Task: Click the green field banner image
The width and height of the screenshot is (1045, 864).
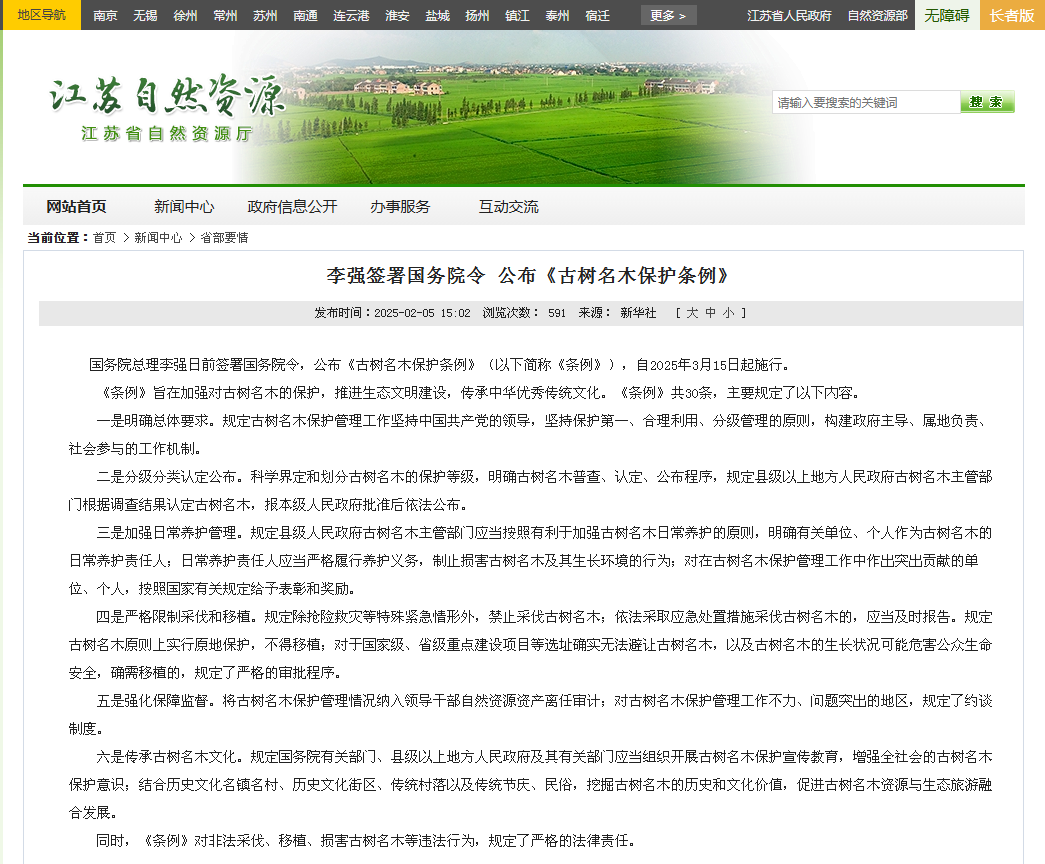Action: point(526,109)
